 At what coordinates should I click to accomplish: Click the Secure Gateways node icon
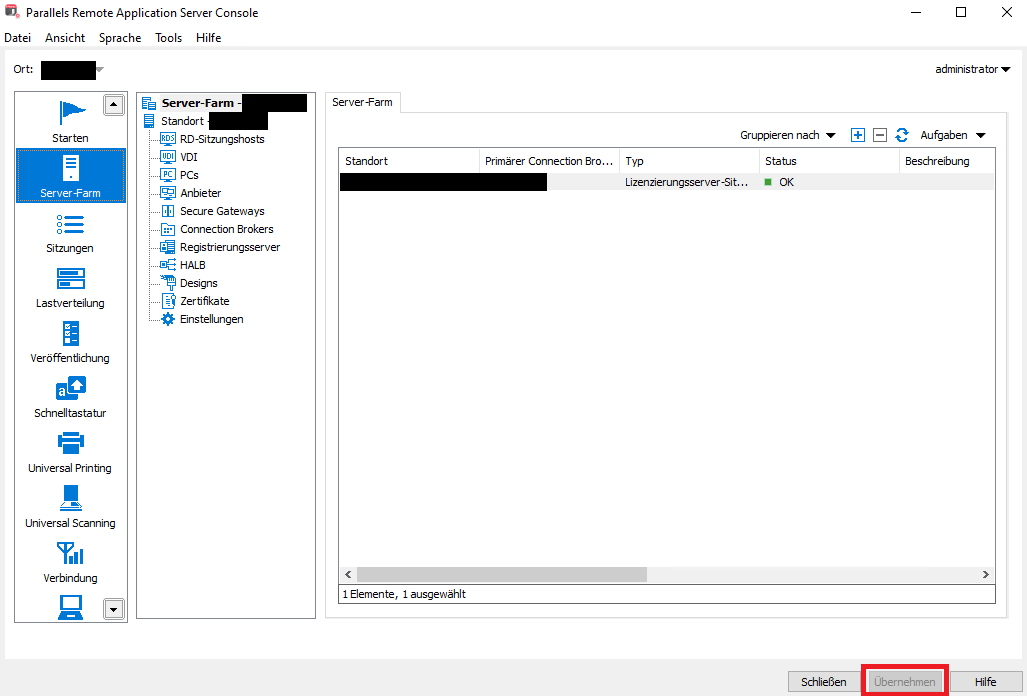pyautogui.click(x=168, y=211)
